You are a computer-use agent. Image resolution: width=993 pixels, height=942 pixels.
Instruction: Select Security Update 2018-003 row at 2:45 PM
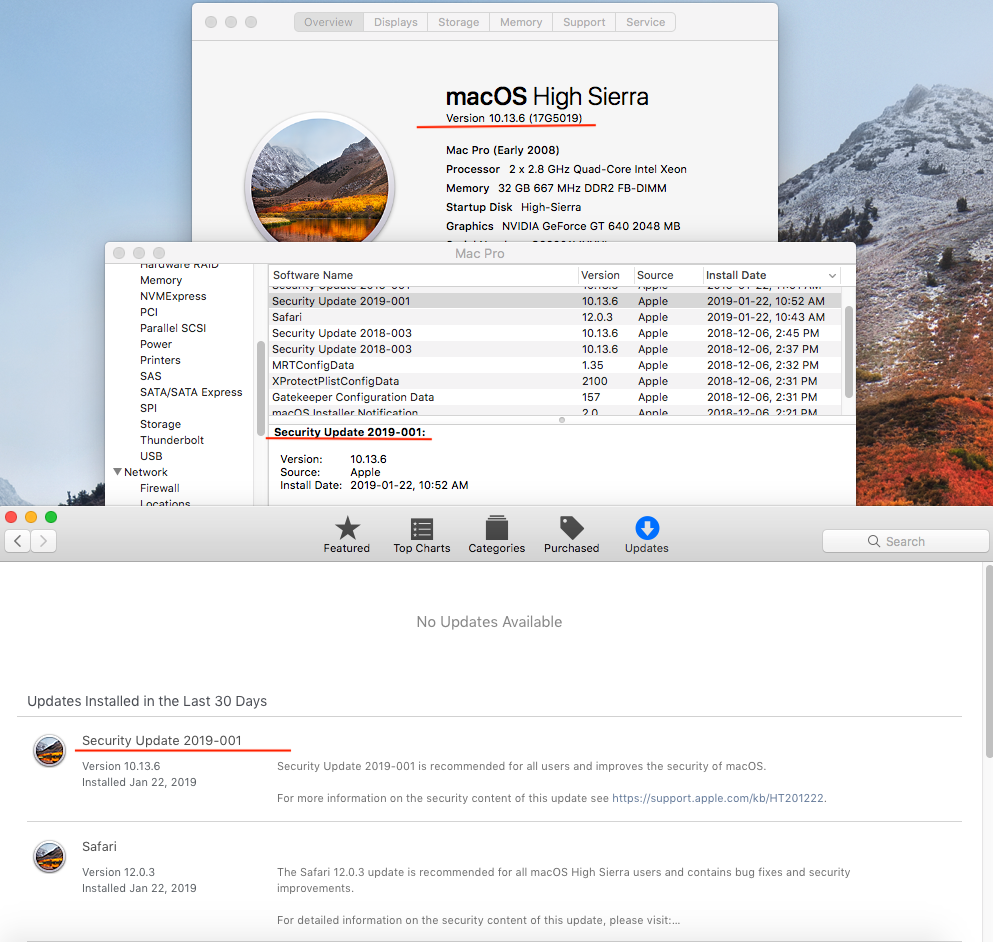click(555, 333)
